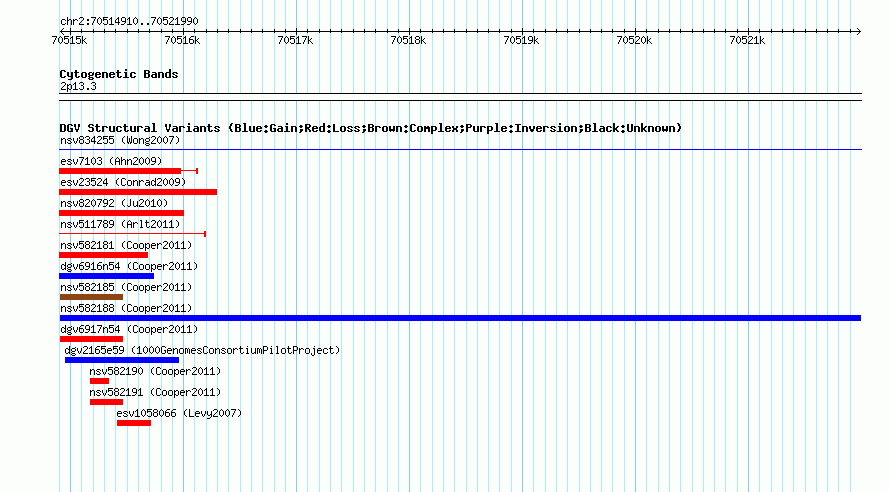Select dgv6916n54 (Cooper2011) label
890x492 pixels.
129,266
